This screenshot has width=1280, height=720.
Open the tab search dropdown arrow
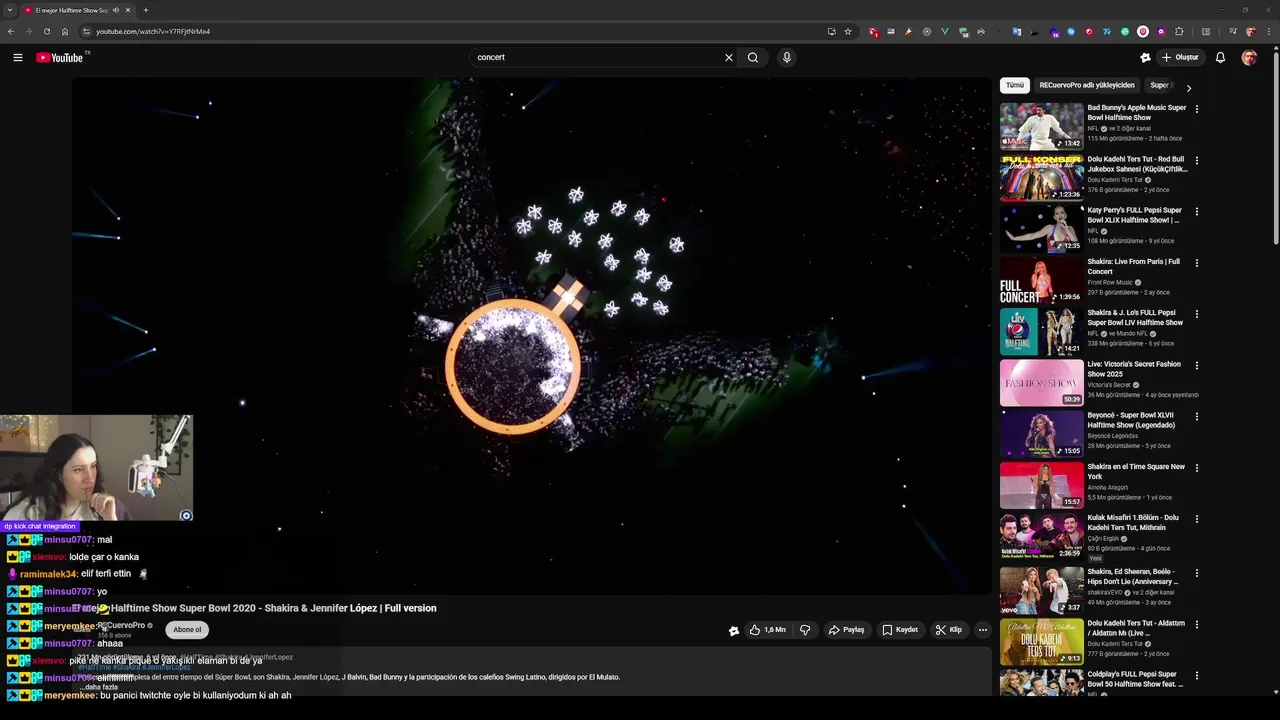point(9,10)
